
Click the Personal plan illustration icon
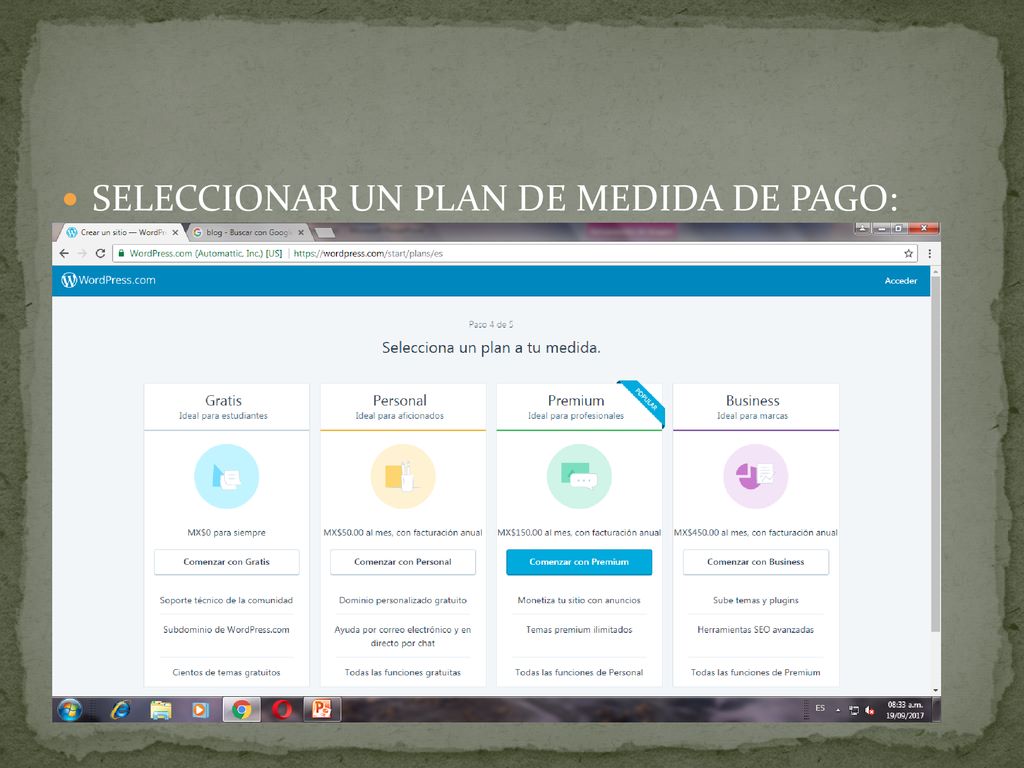point(403,477)
